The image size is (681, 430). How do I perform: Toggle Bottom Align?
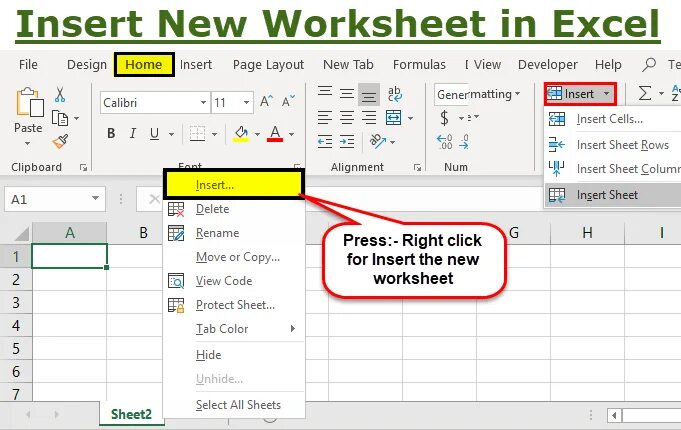click(x=369, y=95)
